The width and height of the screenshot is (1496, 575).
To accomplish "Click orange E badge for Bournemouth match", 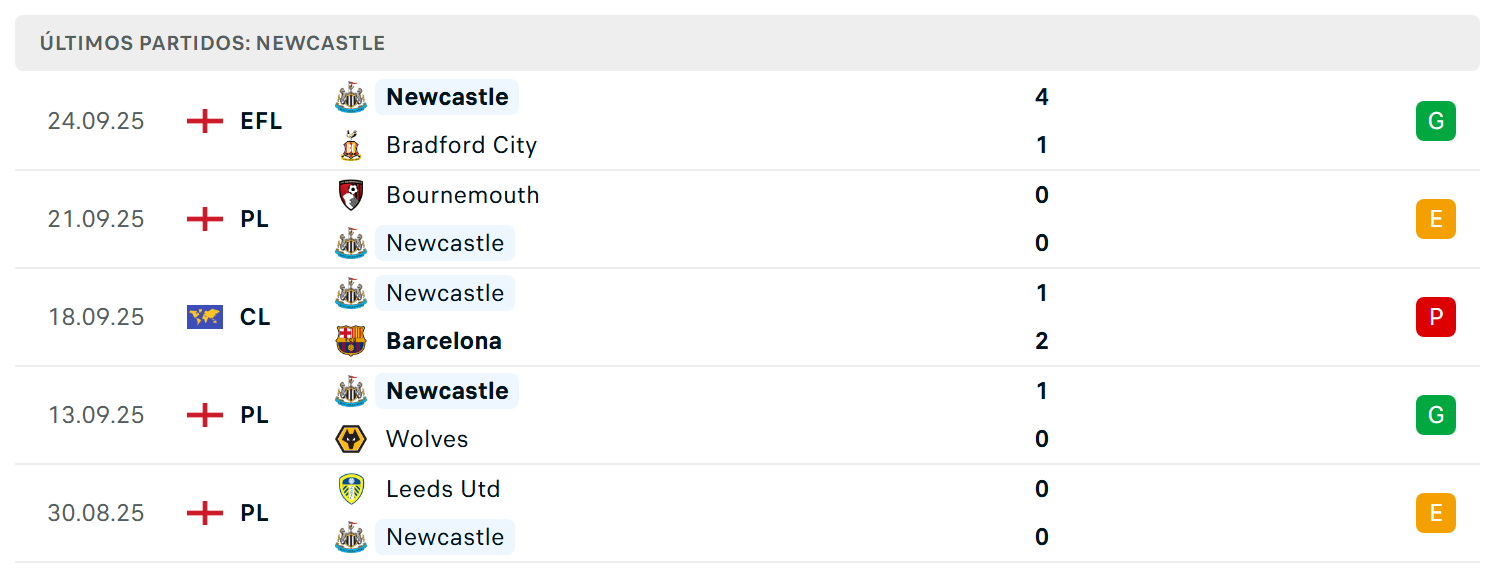I will coord(1435,219).
